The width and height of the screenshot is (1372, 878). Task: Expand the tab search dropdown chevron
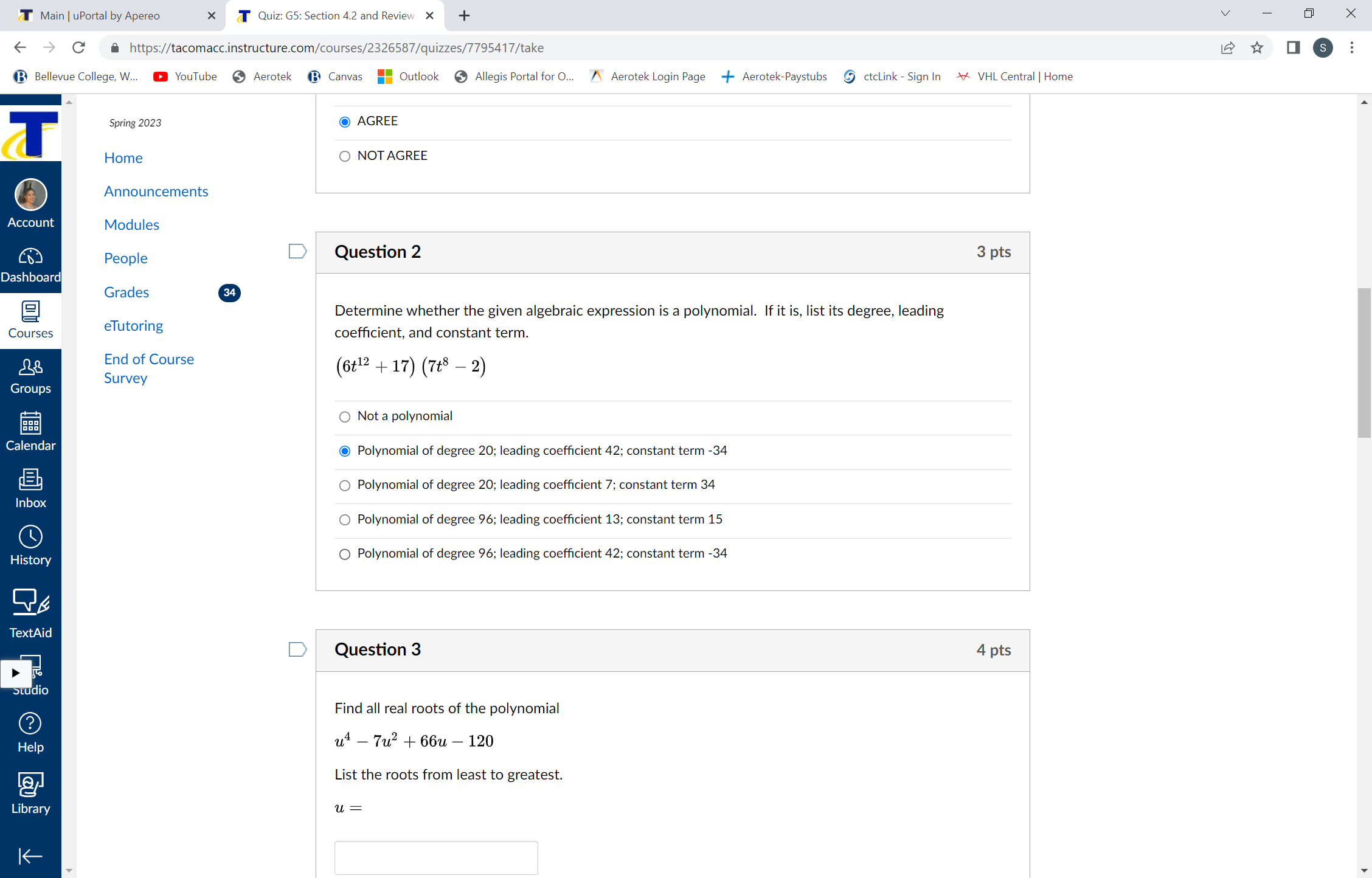pos(1225,13)
